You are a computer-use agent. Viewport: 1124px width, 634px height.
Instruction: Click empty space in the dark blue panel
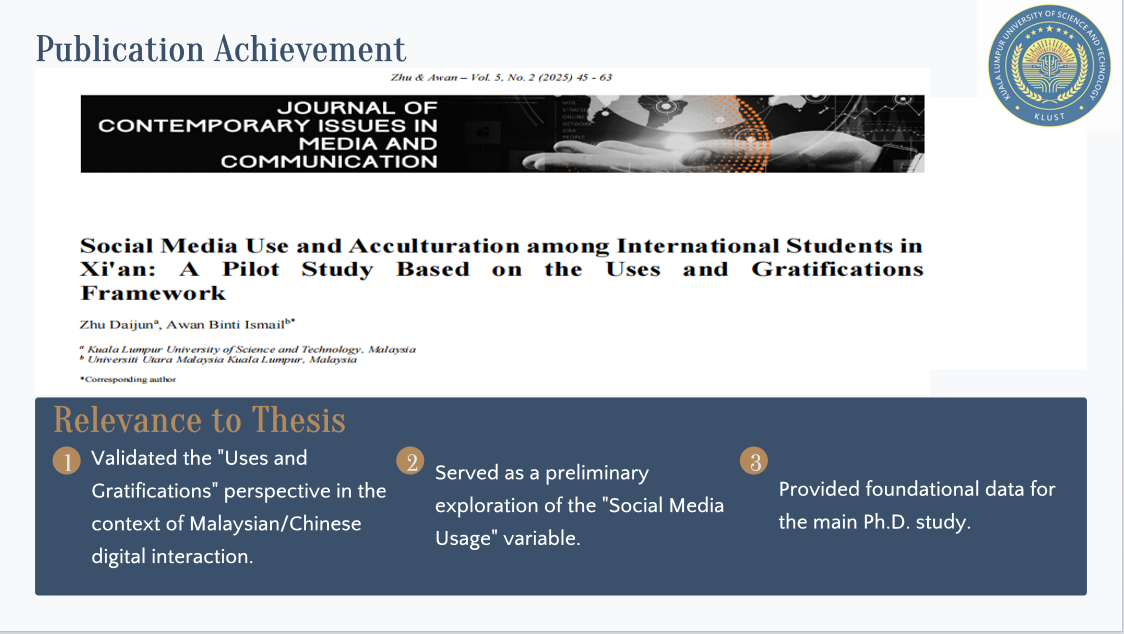coord(900,570)
